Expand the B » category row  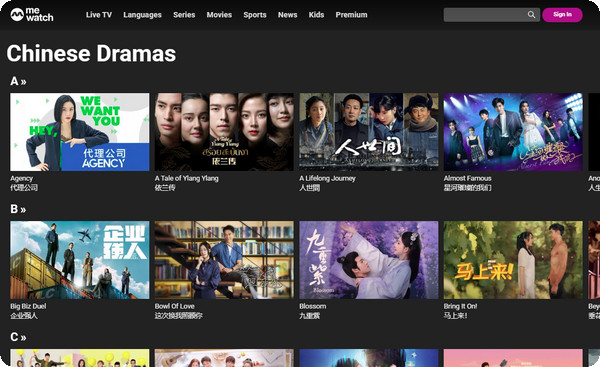pos(18,209)
